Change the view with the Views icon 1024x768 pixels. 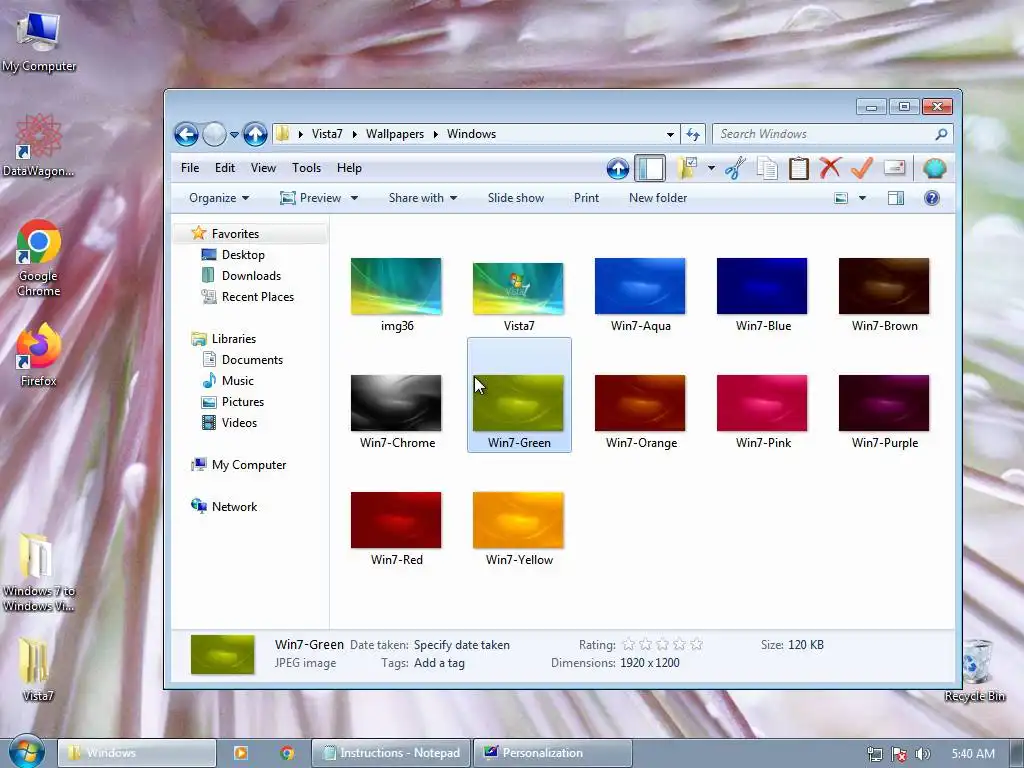pyautogui.click(x=841, y=198)
